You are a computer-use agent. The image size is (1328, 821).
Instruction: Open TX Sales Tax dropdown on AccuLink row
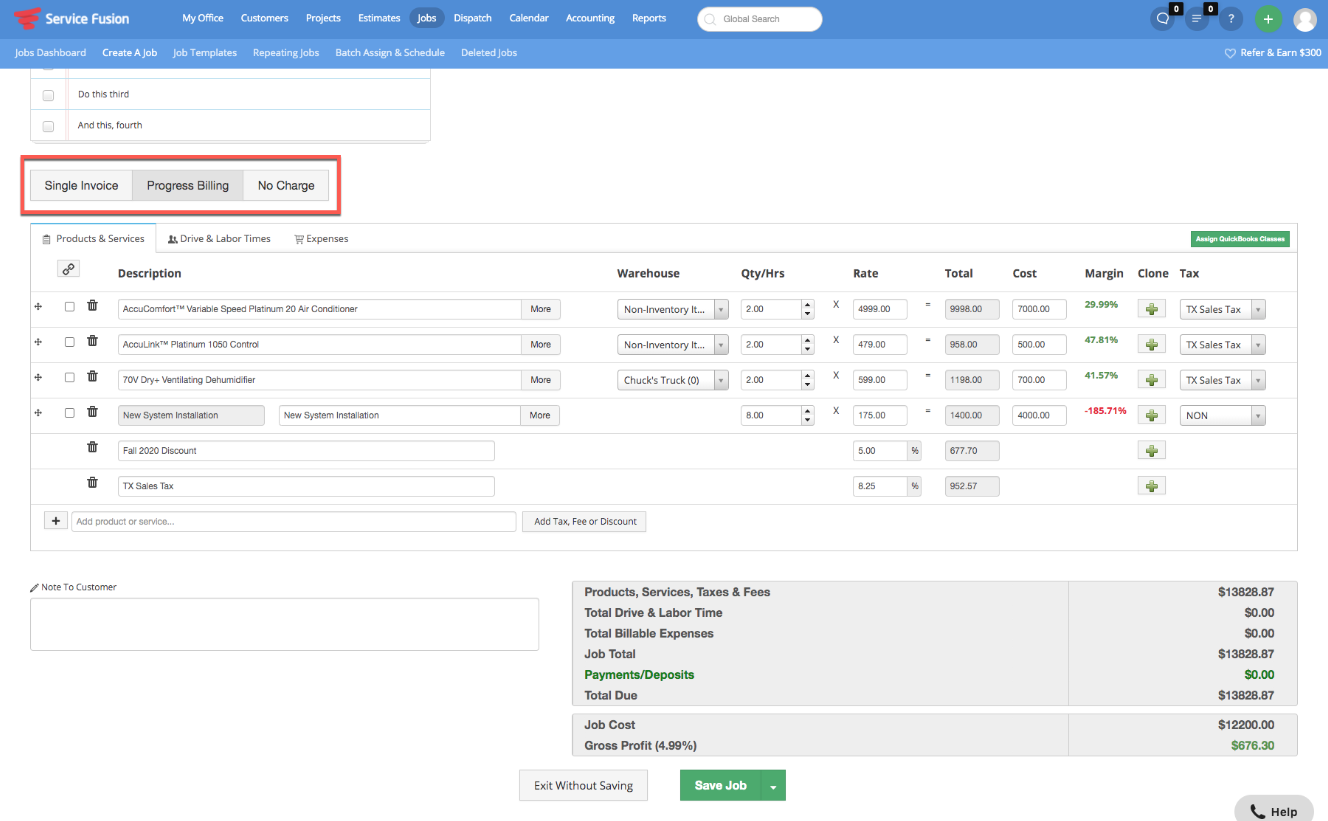click(x=1223, y=345)
